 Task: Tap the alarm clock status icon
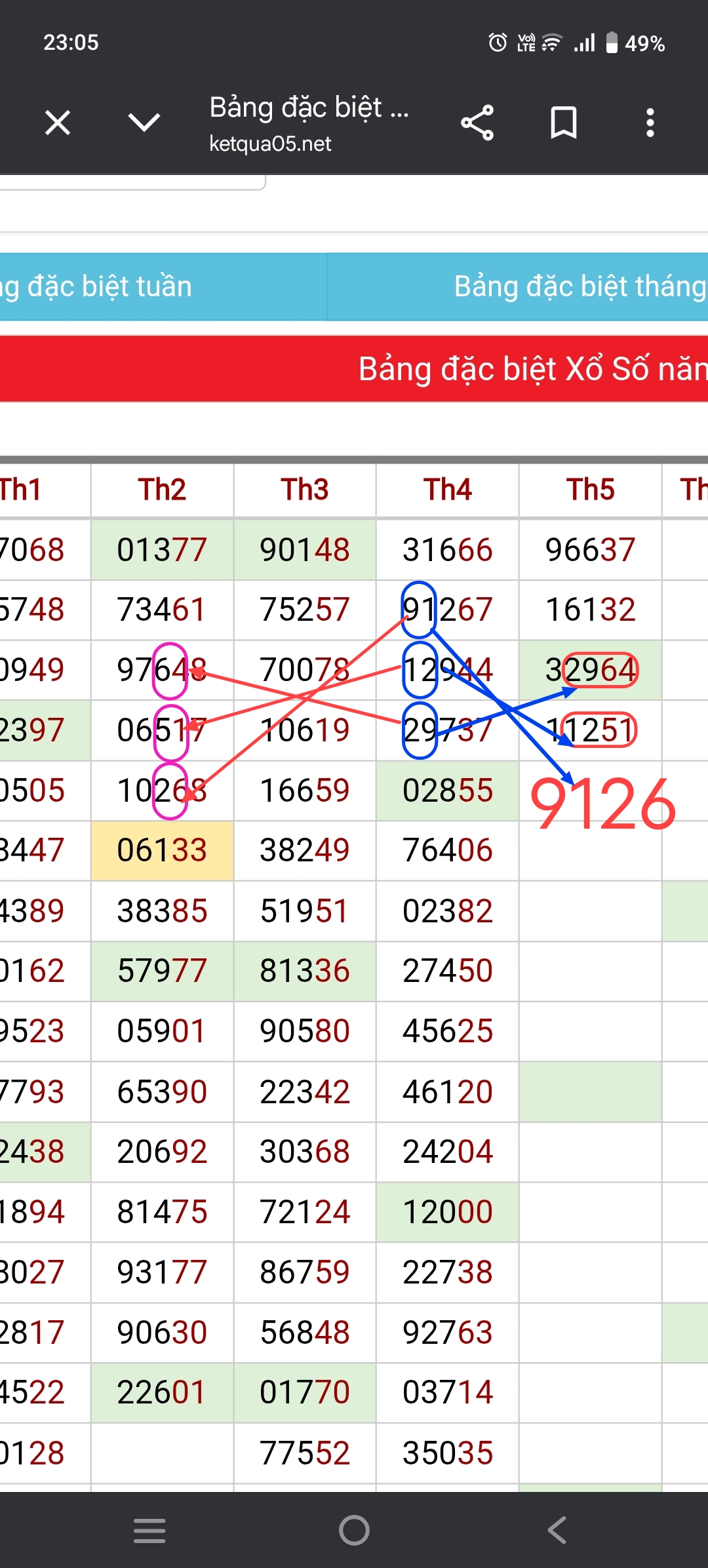click(498, 43)
